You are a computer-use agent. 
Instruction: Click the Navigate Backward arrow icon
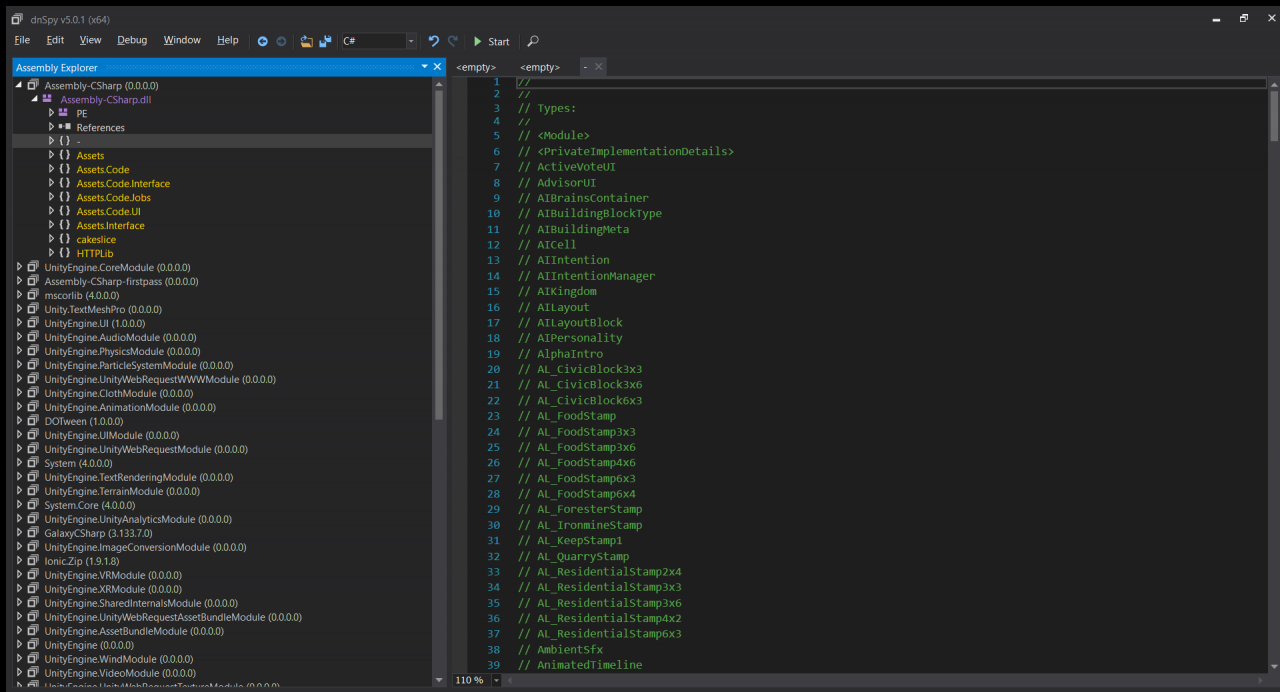point(263,41)
